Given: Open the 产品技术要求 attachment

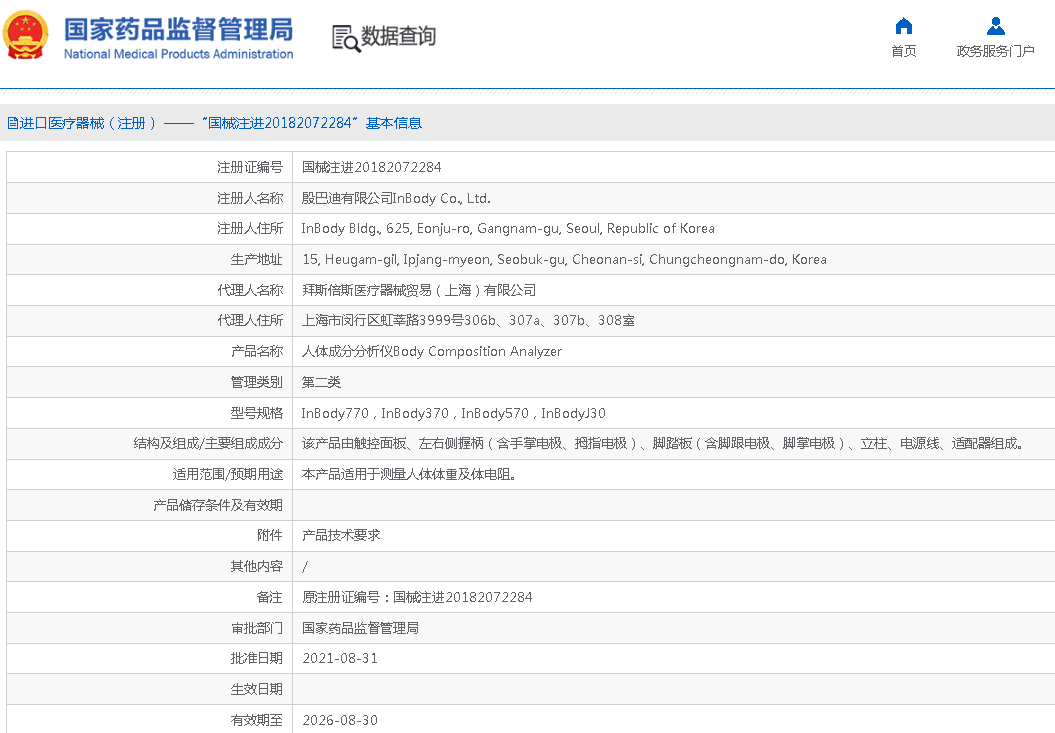Looking at the screenshot, I should click(341, 535).
